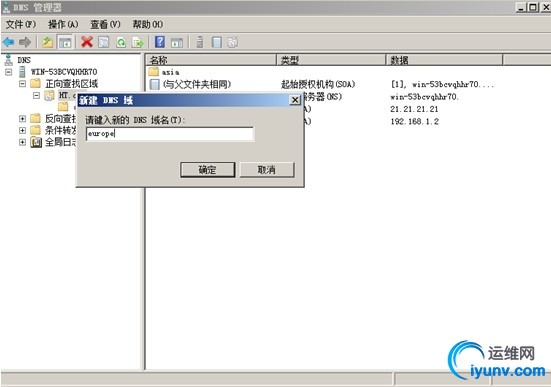Click 起始授权机构(SOA) type cell
Viewport: 551px width, 387px height.
318,84
